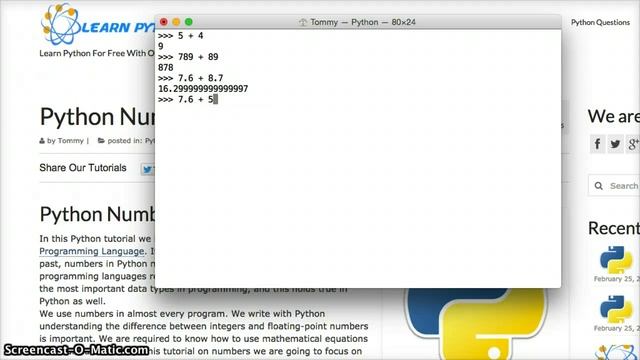Minimize the Terminal window with yellow button
The image size is (640, 360).
[x=176, y=22]
